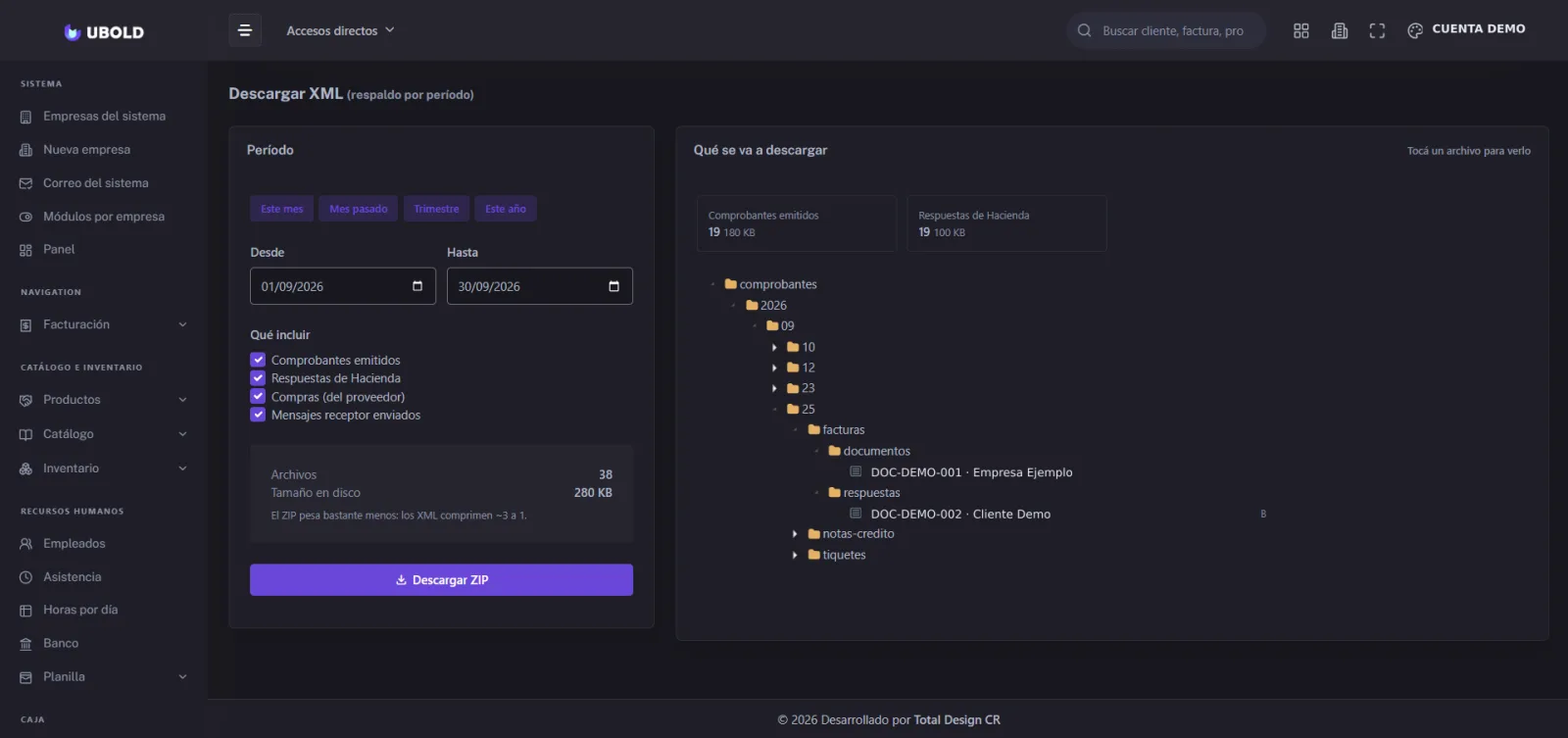The height and width of the screenshot is (738, 1568).
Task: Open Empresas del sistema menu item
Action: point(104,116)
